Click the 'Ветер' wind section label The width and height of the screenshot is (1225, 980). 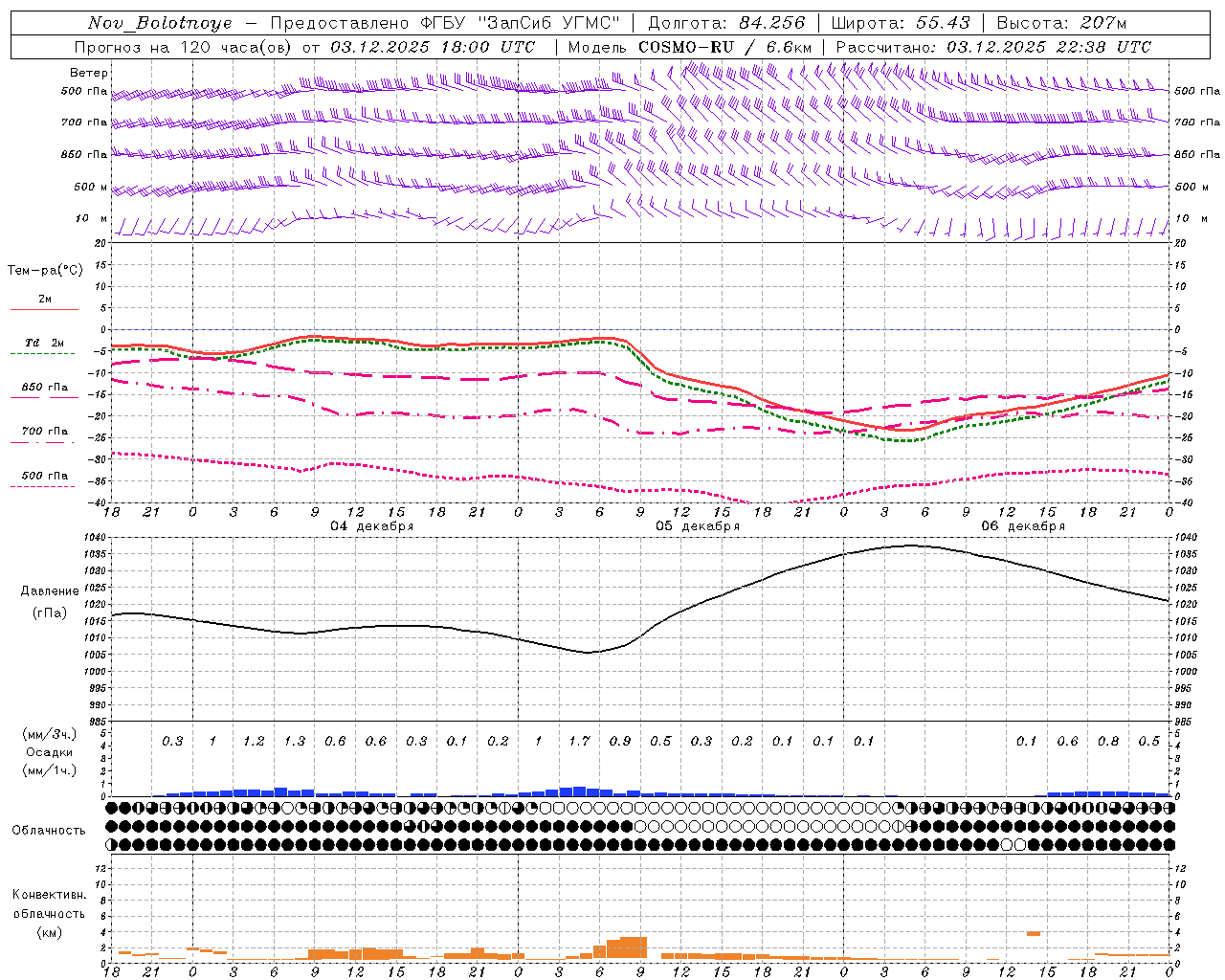[x=89, y=73]
